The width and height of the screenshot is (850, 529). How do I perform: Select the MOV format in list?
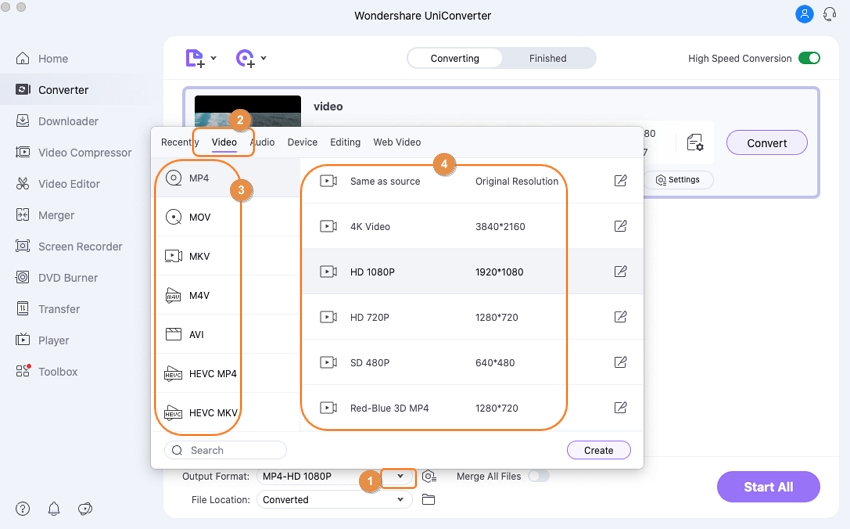[x=199, y=217]
